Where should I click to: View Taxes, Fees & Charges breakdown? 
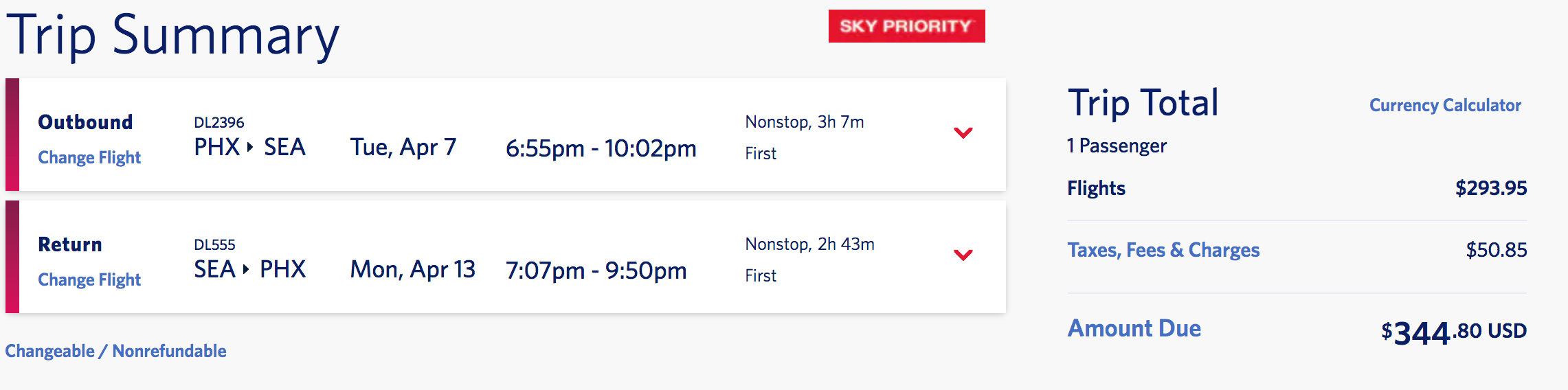[x=1163, y=250]
